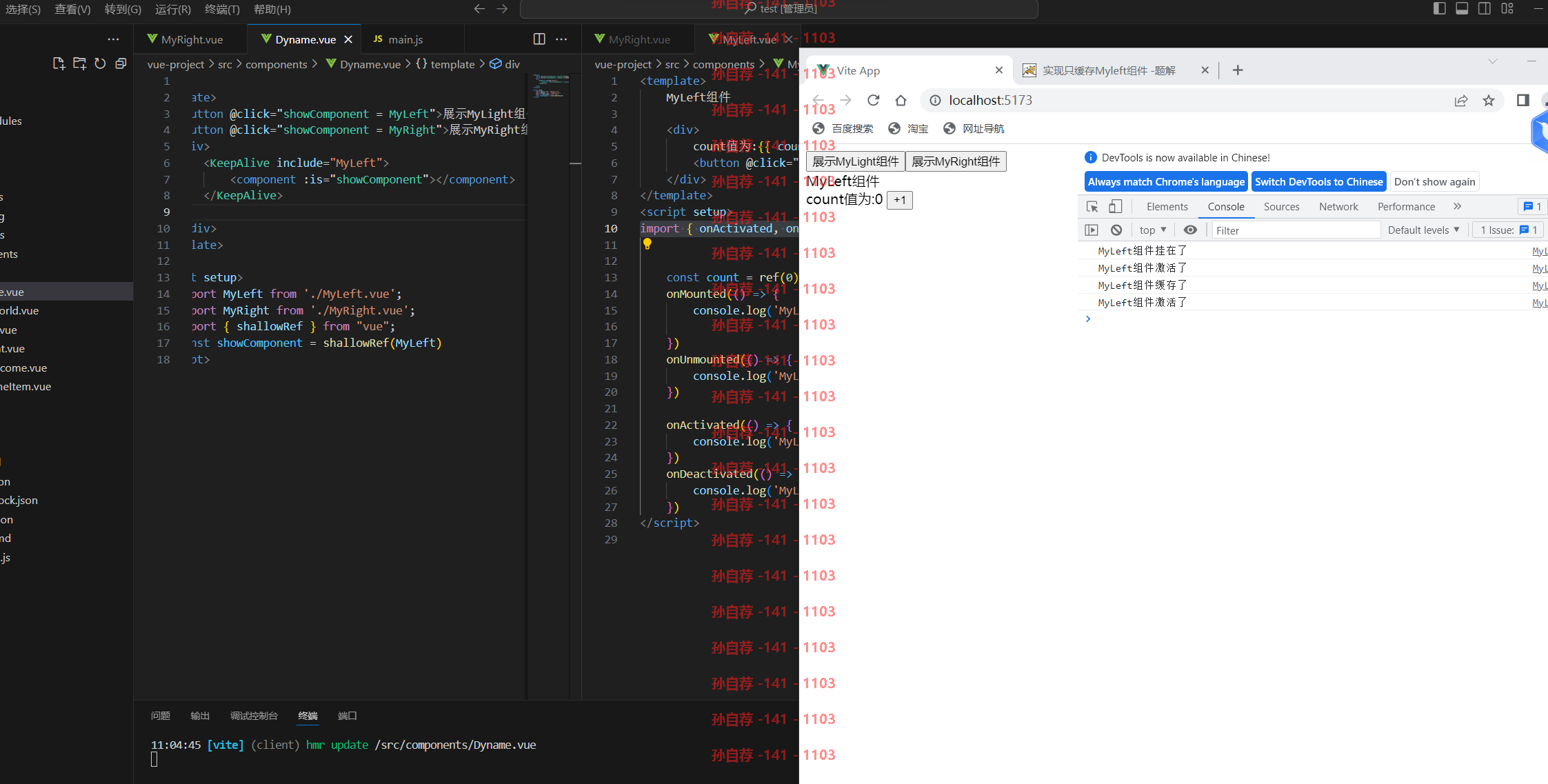The width and height of the screenshot is (1548, 784).
Task: Open a new Chrome tab
Action: [1238, 70]
